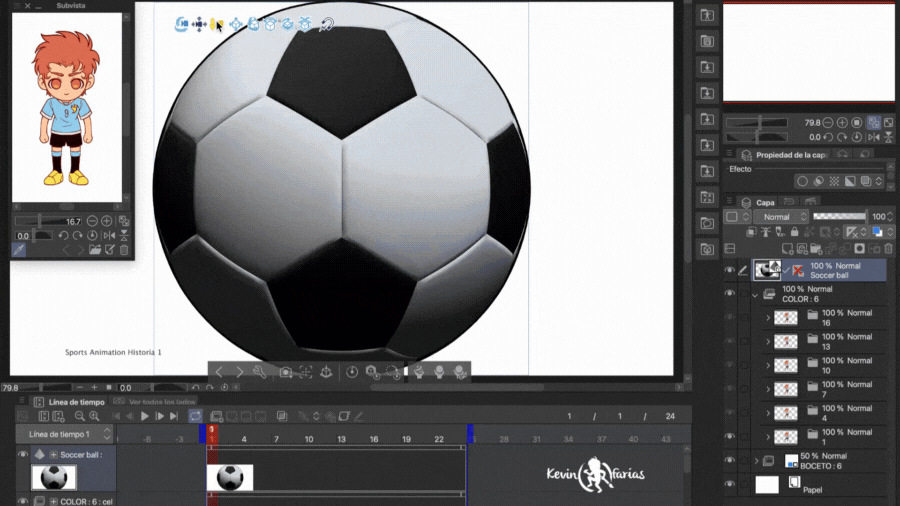Click the reset model rotation icon
Viewport: 900px width, 506px height.
(352, 372)
